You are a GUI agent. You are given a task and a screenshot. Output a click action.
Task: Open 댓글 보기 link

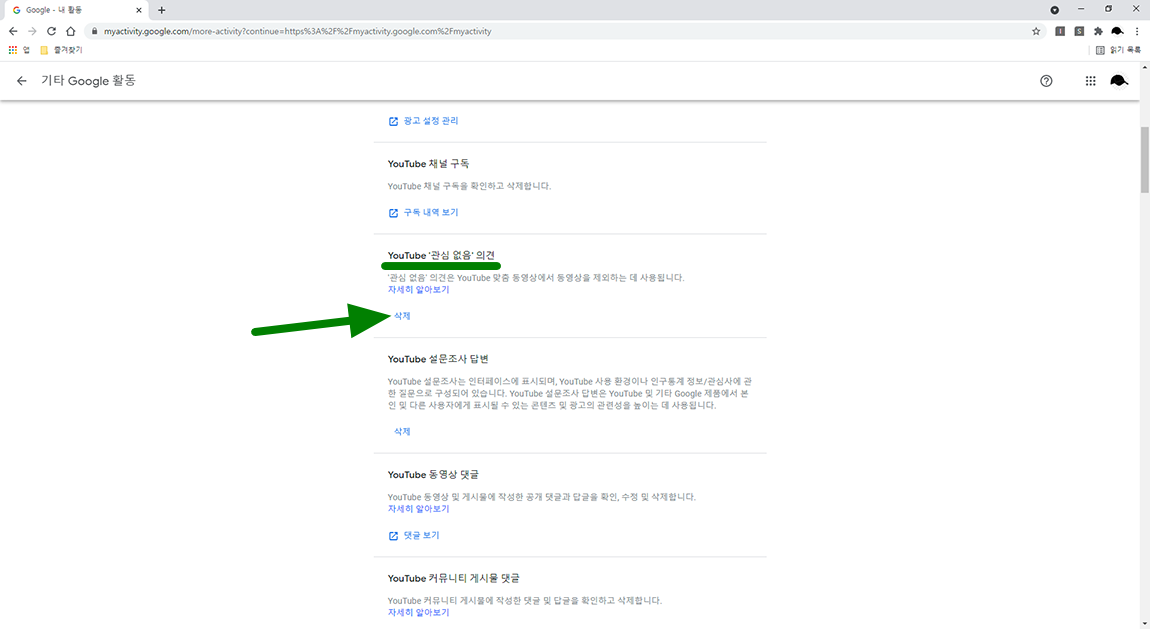(414, 536)
